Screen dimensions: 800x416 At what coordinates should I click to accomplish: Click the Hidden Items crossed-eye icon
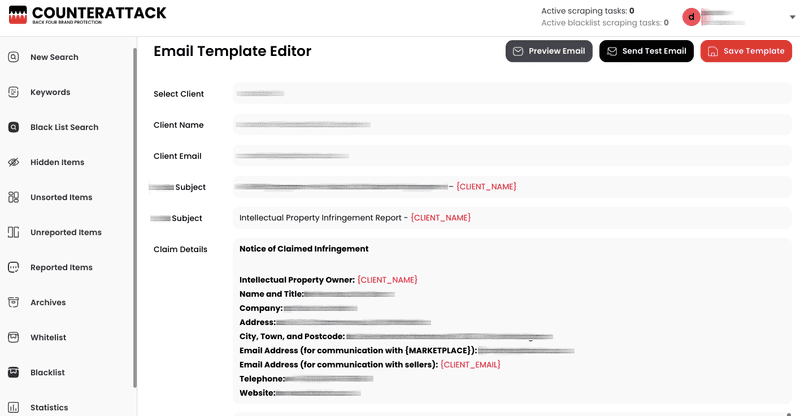click(x=13, y=162)
